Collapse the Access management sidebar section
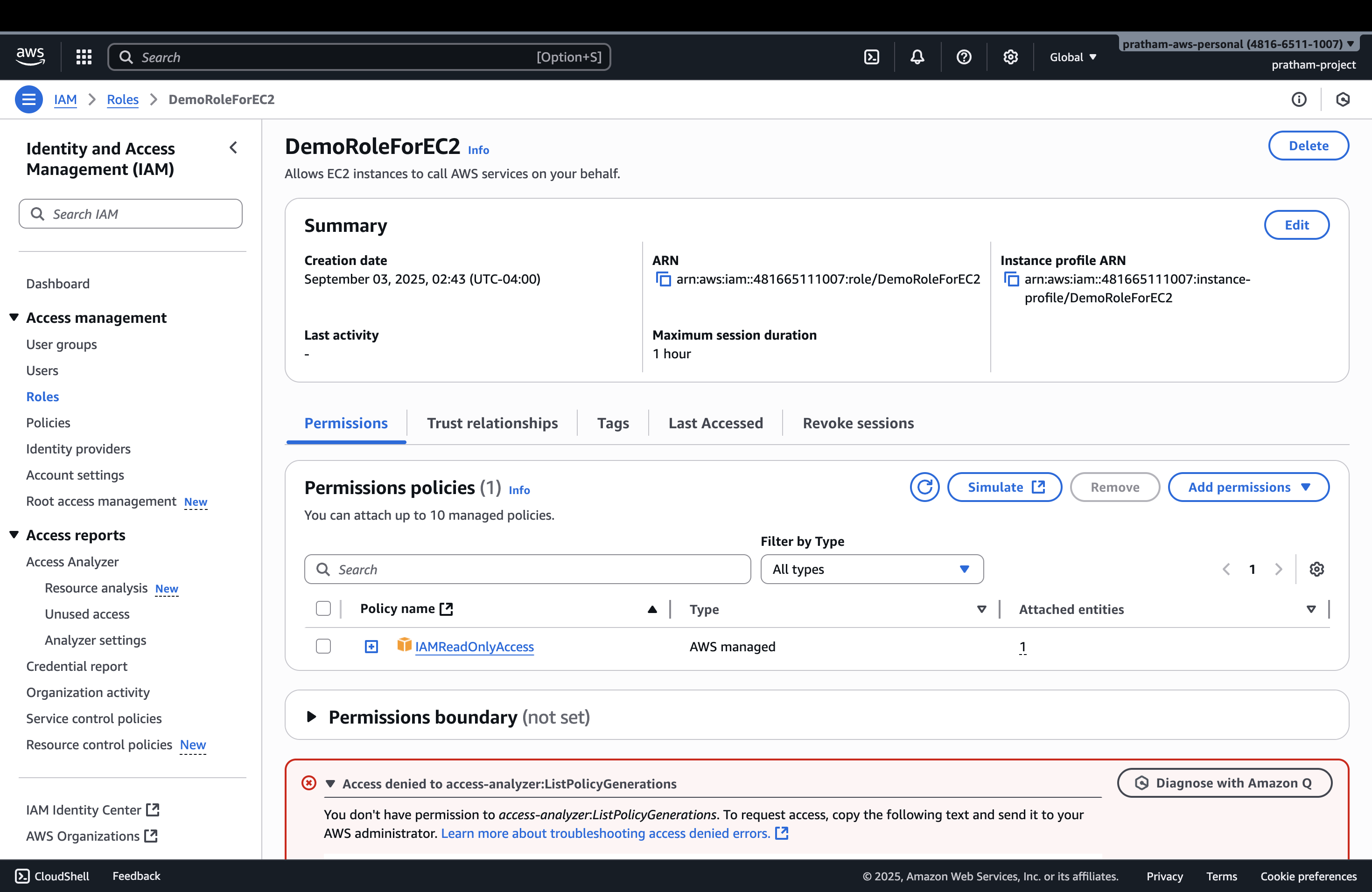 pyautogui.click(x=14, y=317)
